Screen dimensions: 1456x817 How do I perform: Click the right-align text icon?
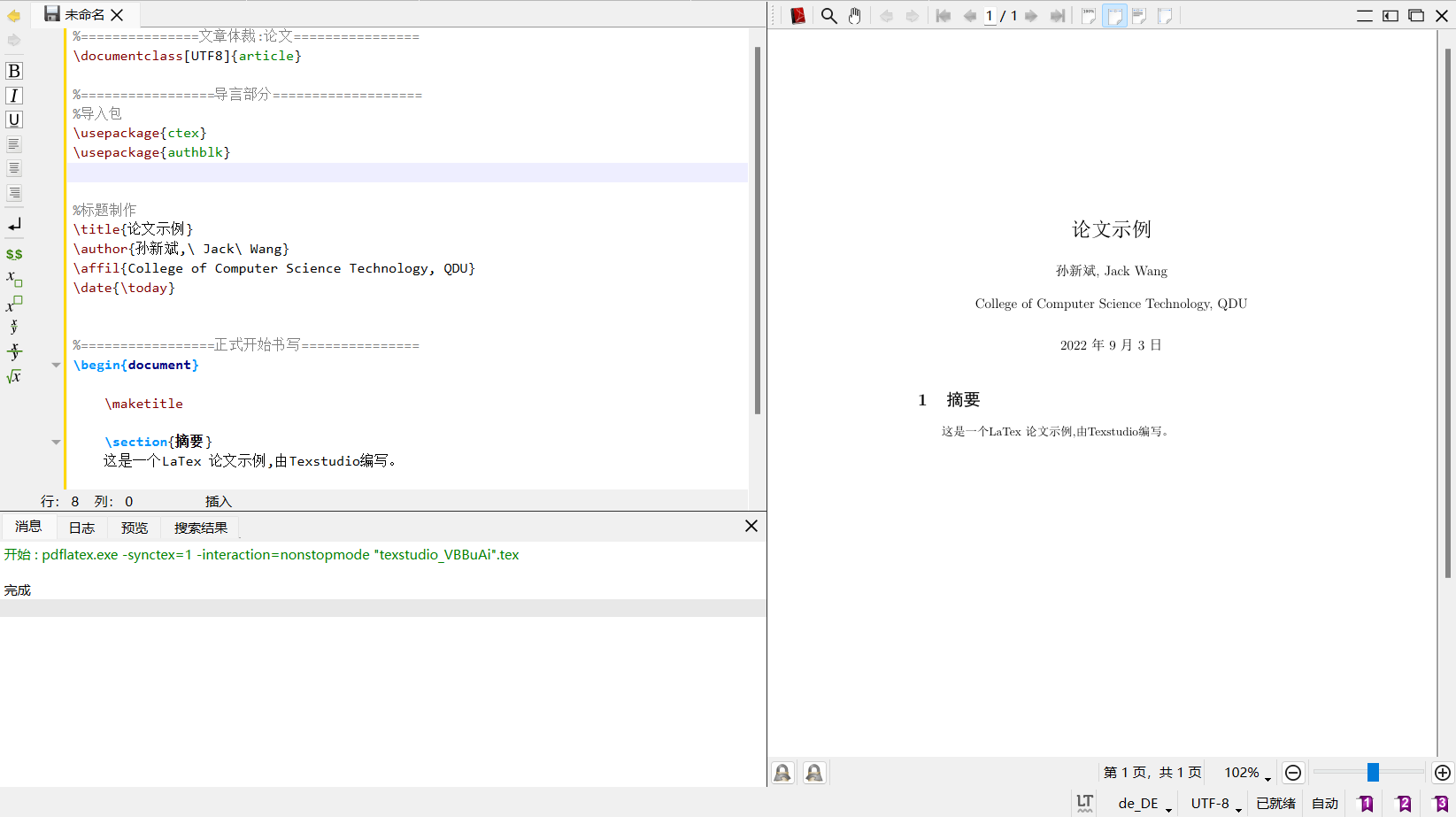tap(14, 193)
